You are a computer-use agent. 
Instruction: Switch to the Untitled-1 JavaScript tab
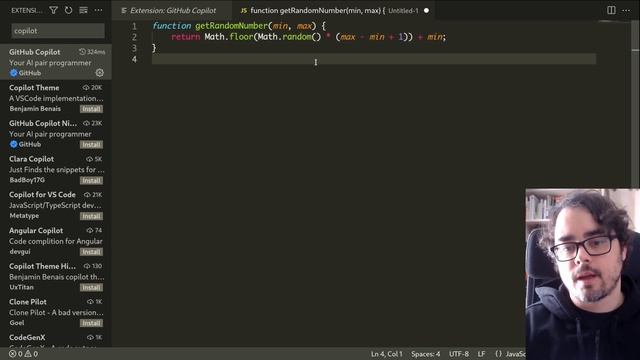[334, 11]
